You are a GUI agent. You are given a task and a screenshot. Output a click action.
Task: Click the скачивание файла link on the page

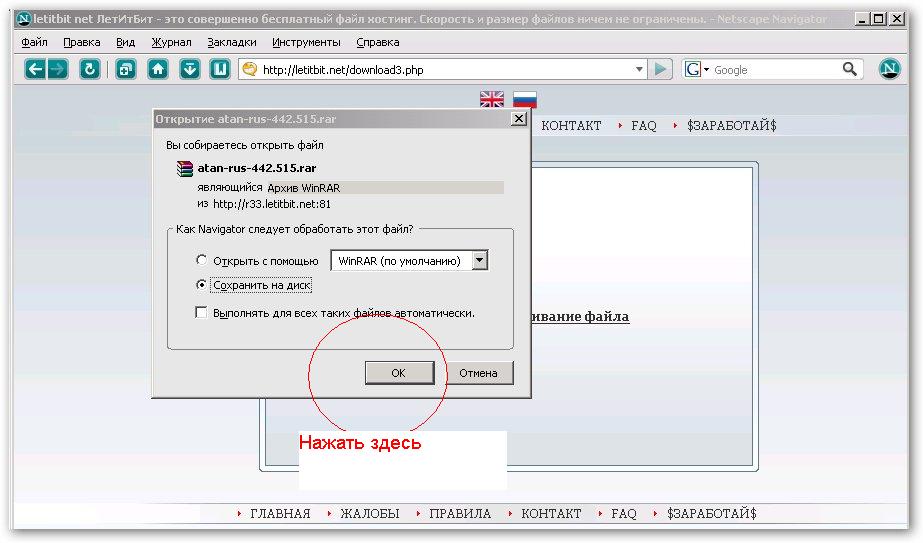point(580,317)
